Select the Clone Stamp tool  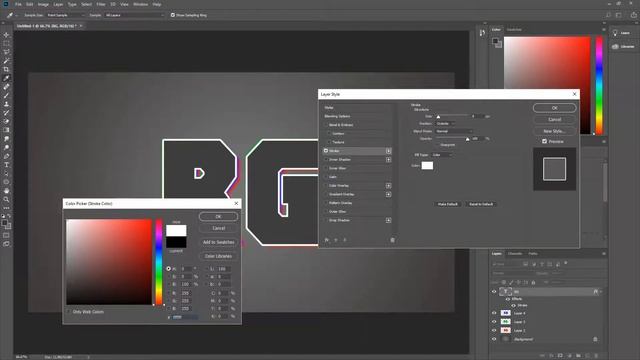pos(7,104)
